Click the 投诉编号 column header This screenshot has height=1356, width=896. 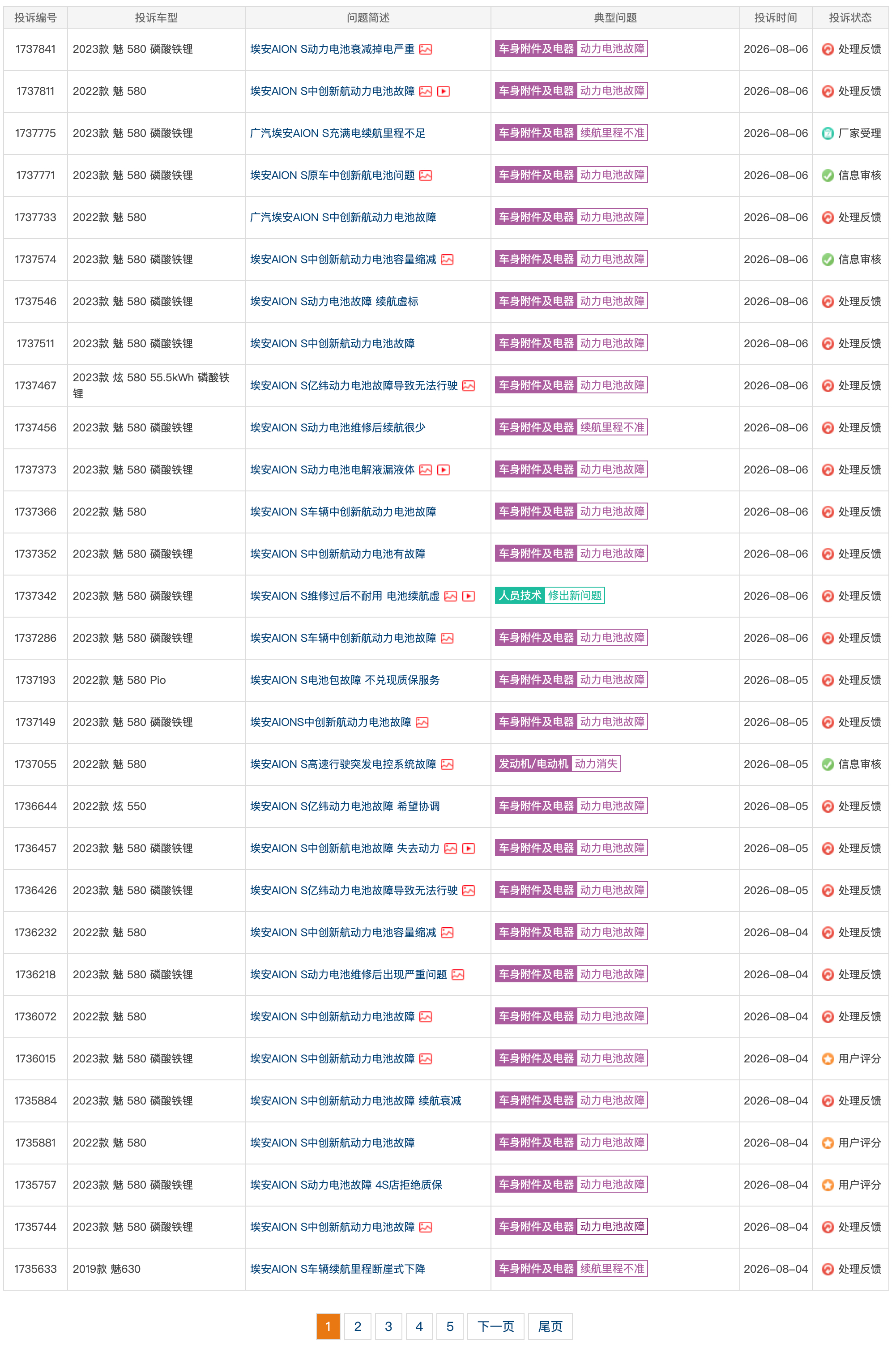pos(35,18)
